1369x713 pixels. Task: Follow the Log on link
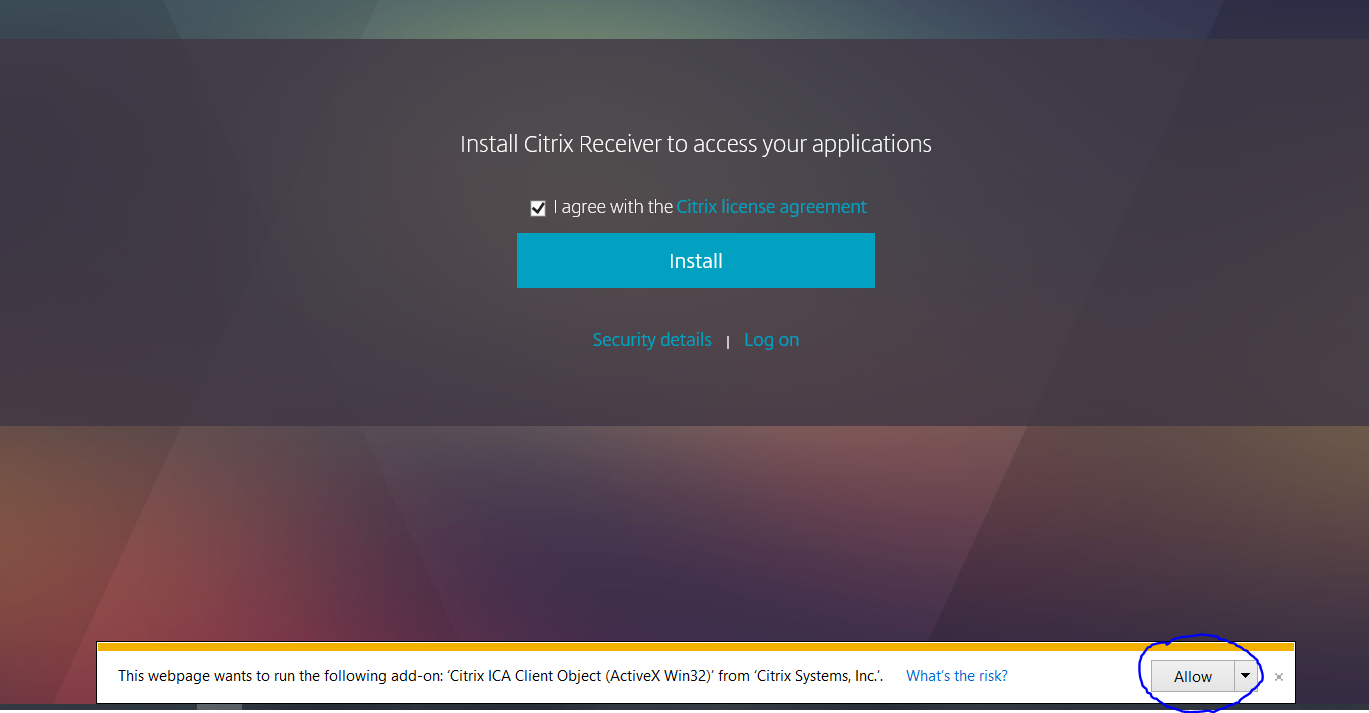(771, 340)
